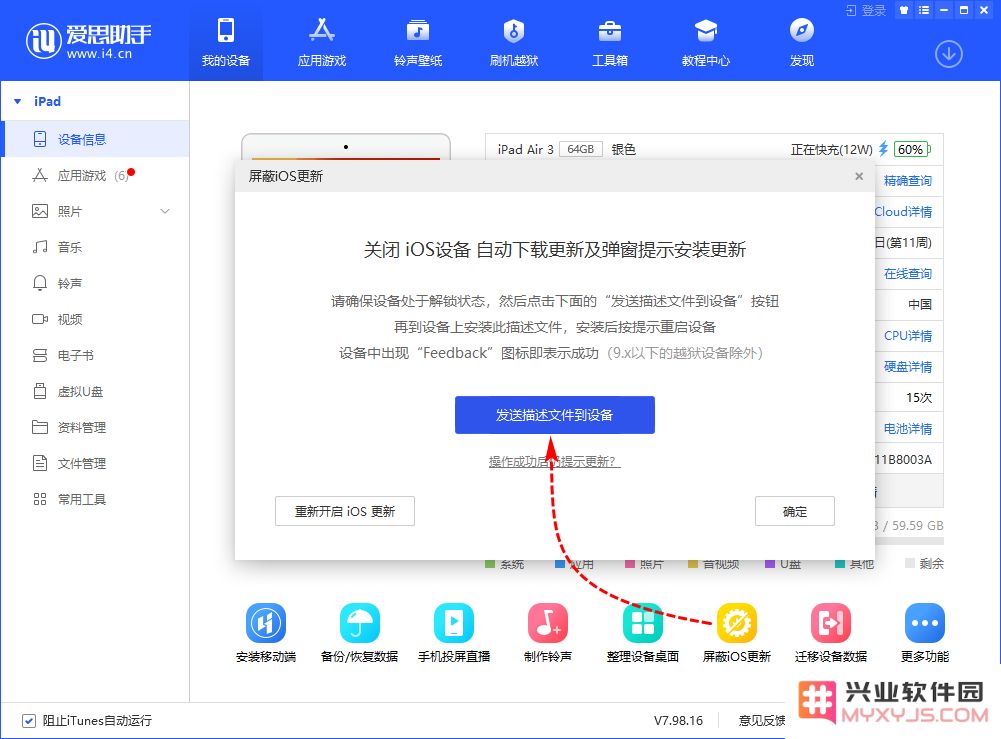Open 照片 in the sidebar
The height and width of the screenshot is (739, 1001).
point(96,211)
